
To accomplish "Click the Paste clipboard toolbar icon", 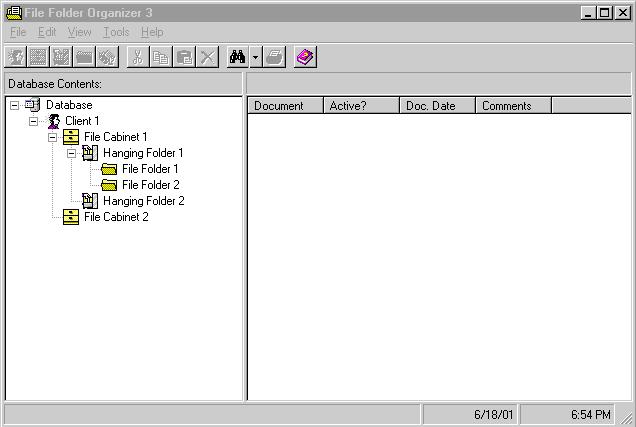I will pos(184,57).
